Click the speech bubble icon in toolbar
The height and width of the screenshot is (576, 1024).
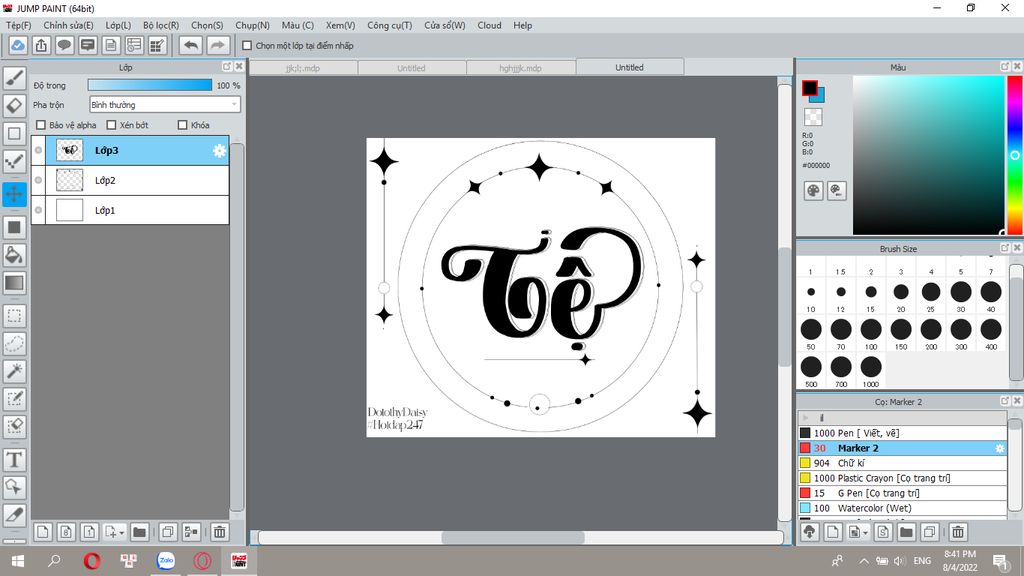coord(64,45)
